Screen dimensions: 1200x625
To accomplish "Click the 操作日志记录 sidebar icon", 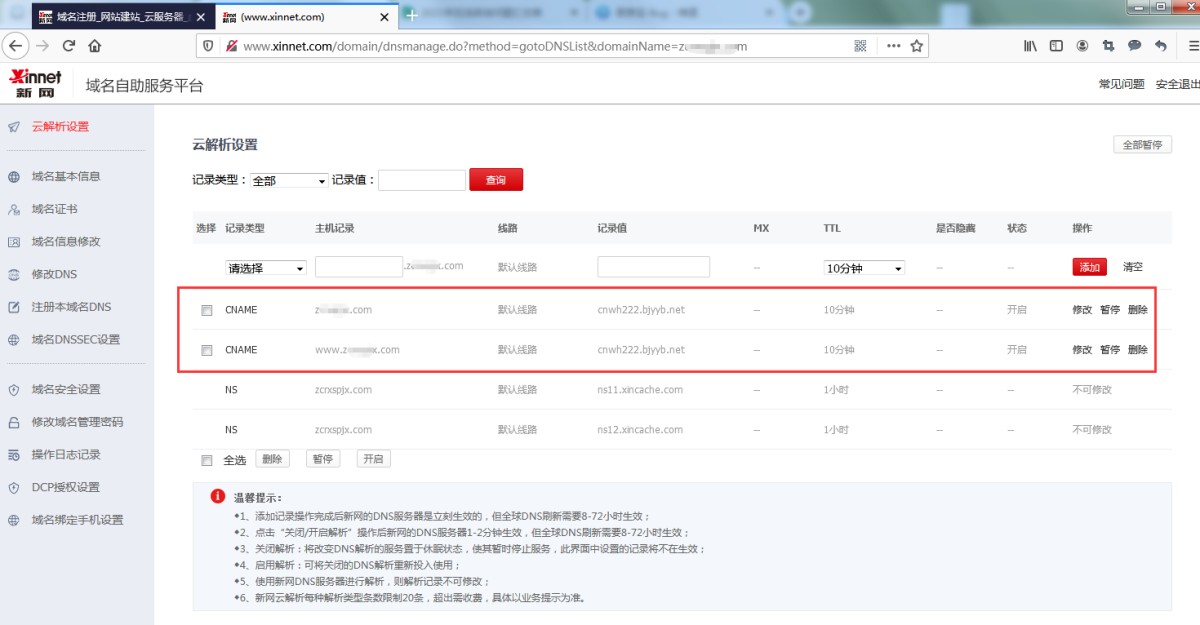I will (14, 455).
